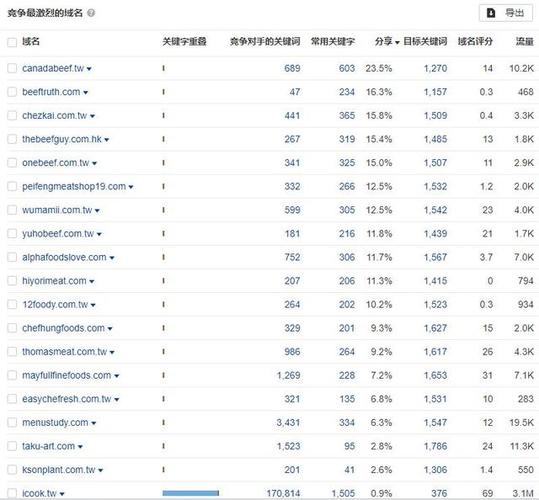Open the taku-art.com domain link
The height and width of the screenshot is (500, 539).
click(x=48, y=446)
